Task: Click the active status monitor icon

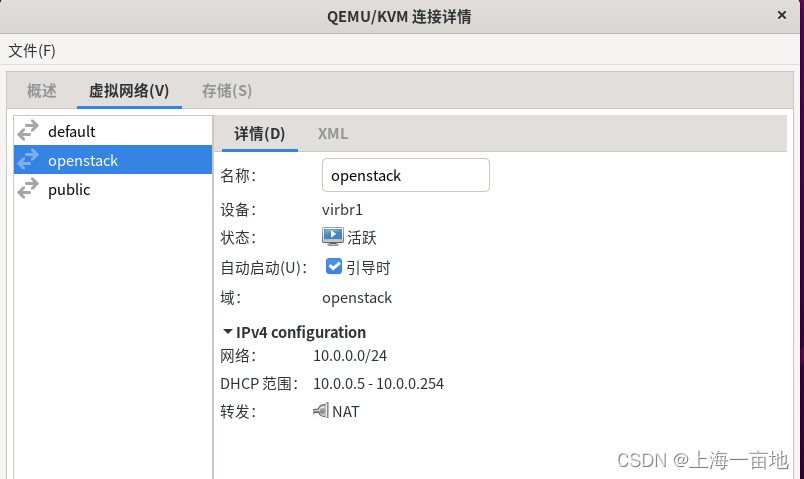Action: [x=333, y=237]
